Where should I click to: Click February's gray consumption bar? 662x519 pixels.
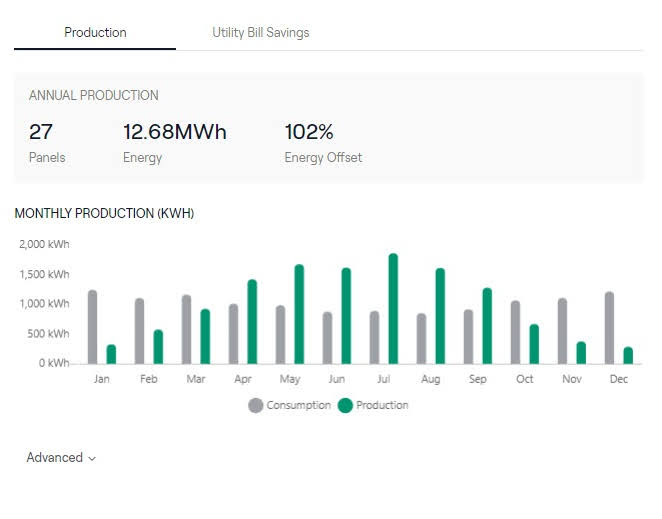tap(139, 331)
